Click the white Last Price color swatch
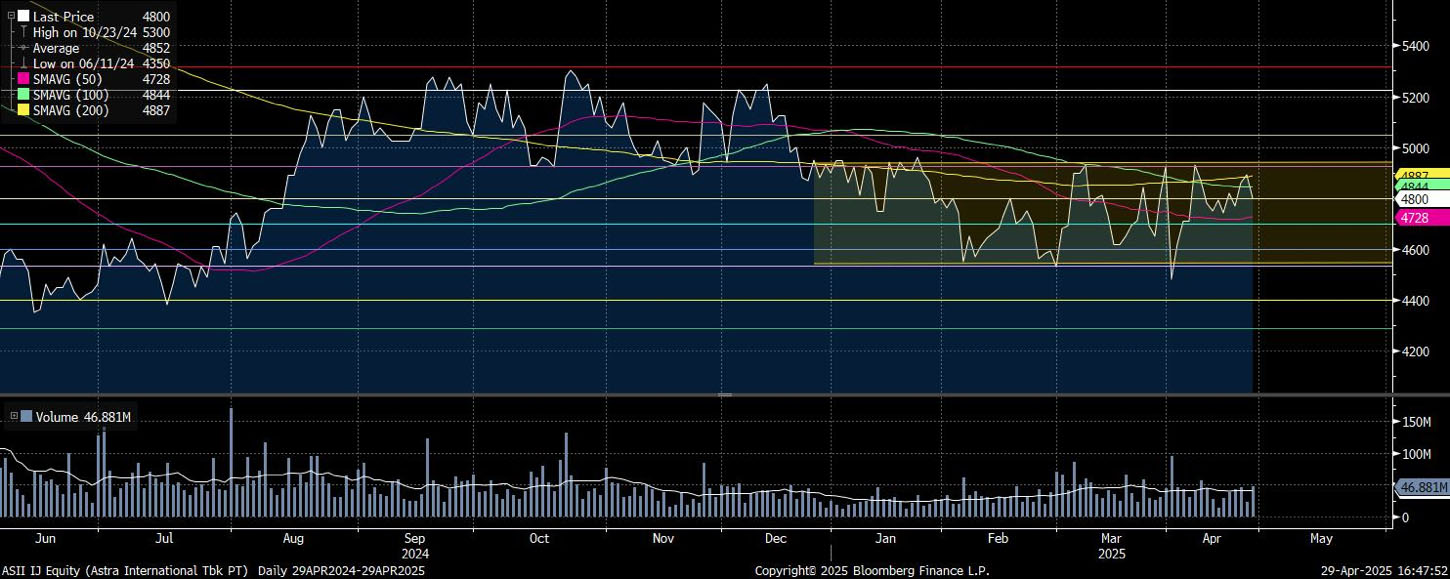Image resolution: width=1450 pixels, height=579 pixels. (x=24, y=17)
